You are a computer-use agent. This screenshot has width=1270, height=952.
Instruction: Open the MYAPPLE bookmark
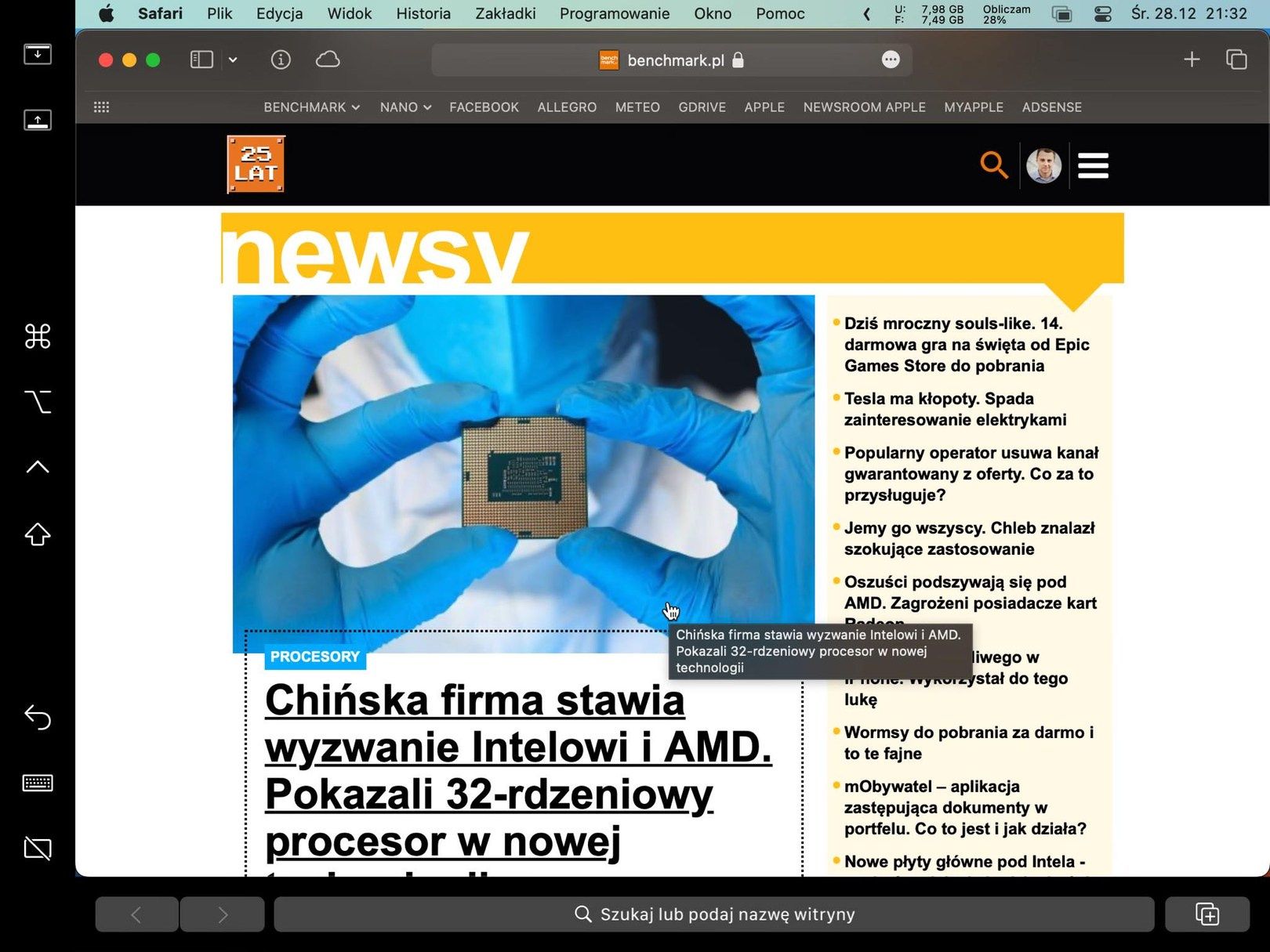(974, 107)
